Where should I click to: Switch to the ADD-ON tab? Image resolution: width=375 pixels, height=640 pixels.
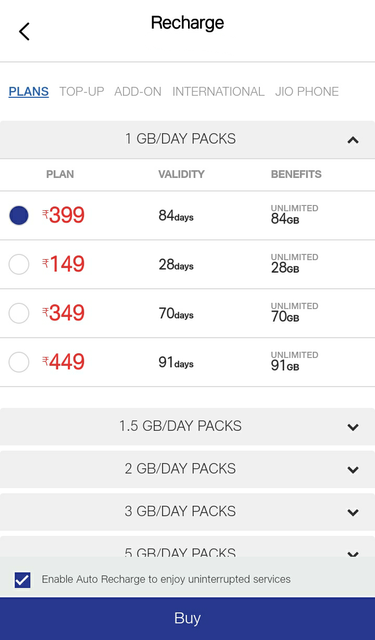[138, 91]
